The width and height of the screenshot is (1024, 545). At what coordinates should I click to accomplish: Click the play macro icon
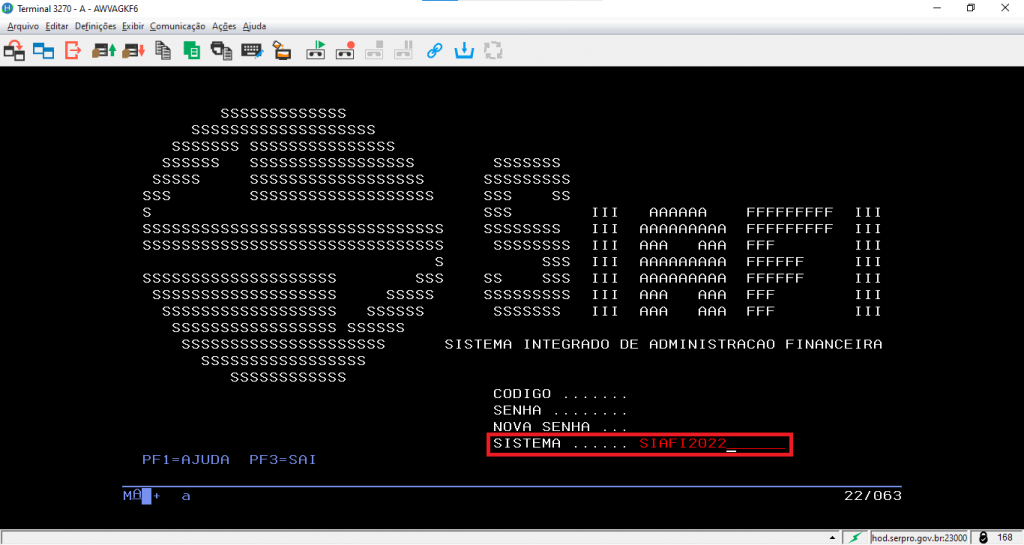(x=316, y=50)
